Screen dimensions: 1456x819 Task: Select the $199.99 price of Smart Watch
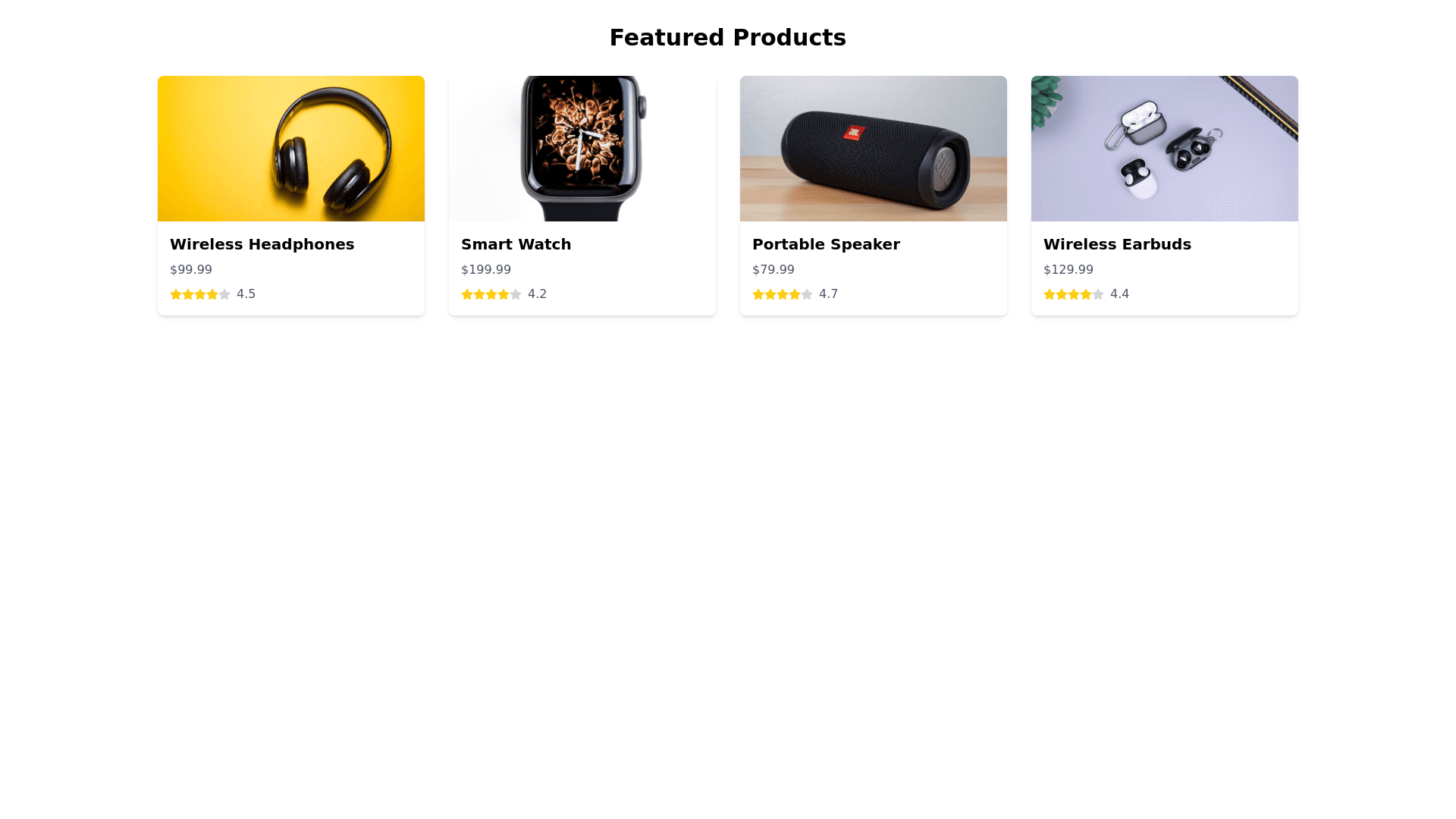tap(486, 270)
